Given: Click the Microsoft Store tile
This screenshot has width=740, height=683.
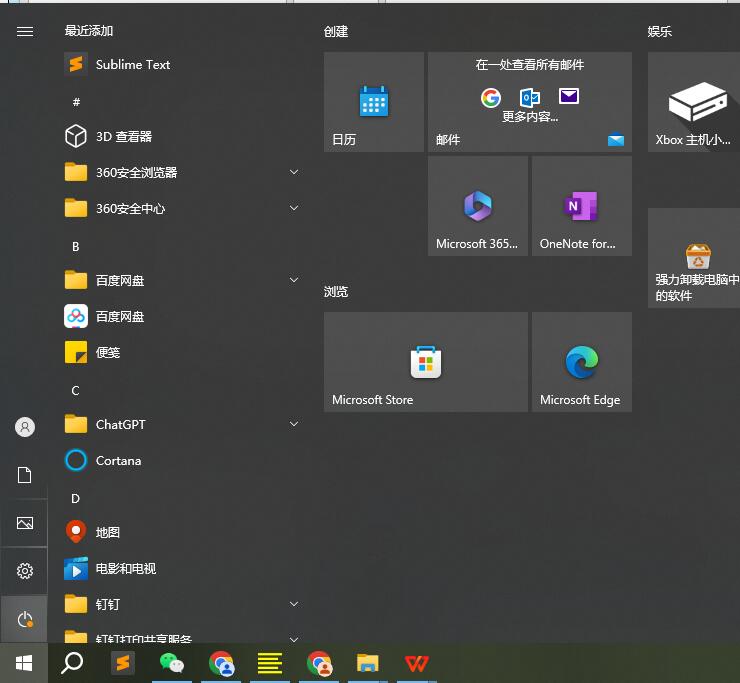Looking at the screenshot, I should [425, 362].
